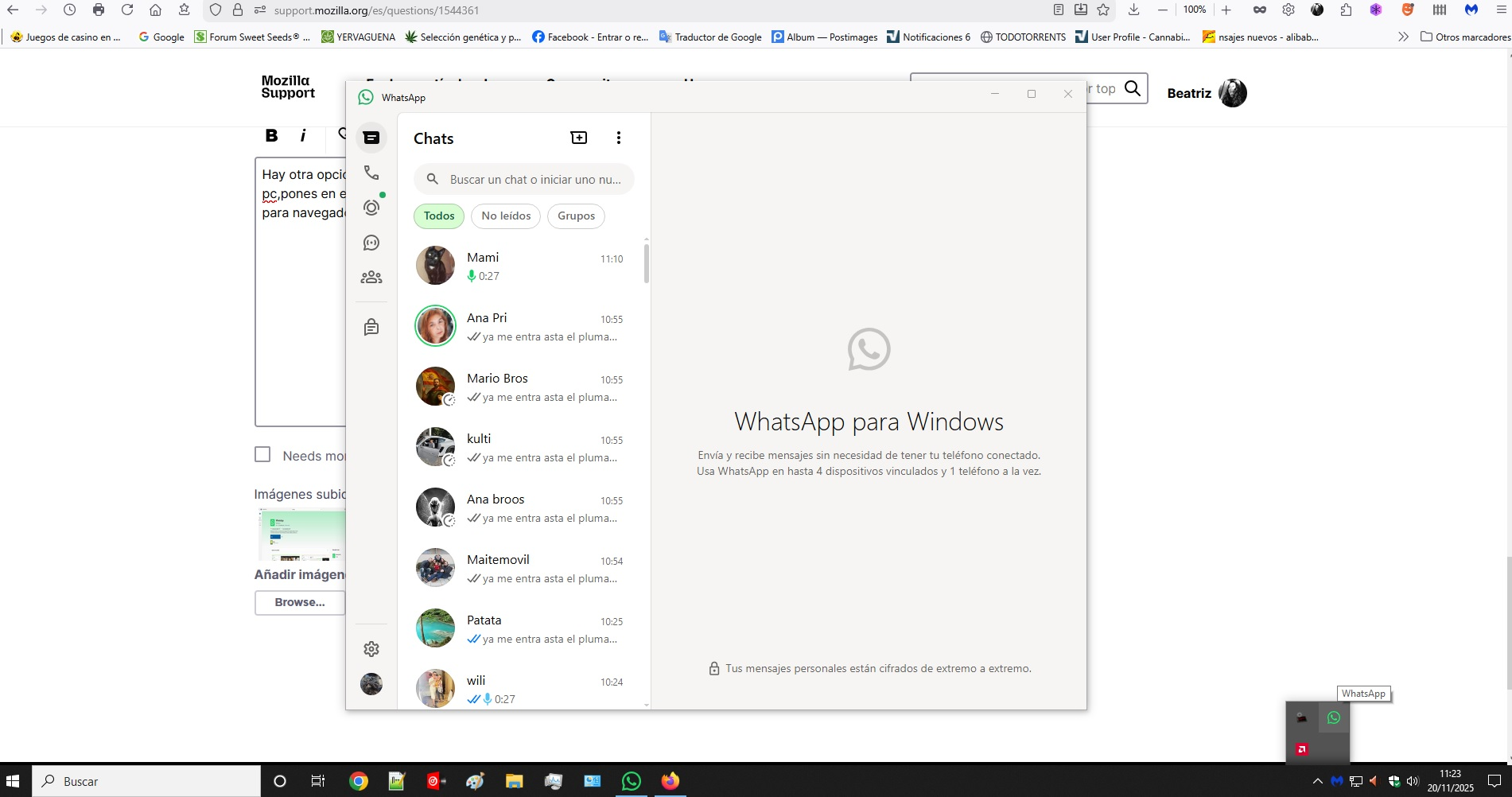Click the WhatsApp chat search field
The height and width of the screenshot is (797, 1512).
pos(524,180)
